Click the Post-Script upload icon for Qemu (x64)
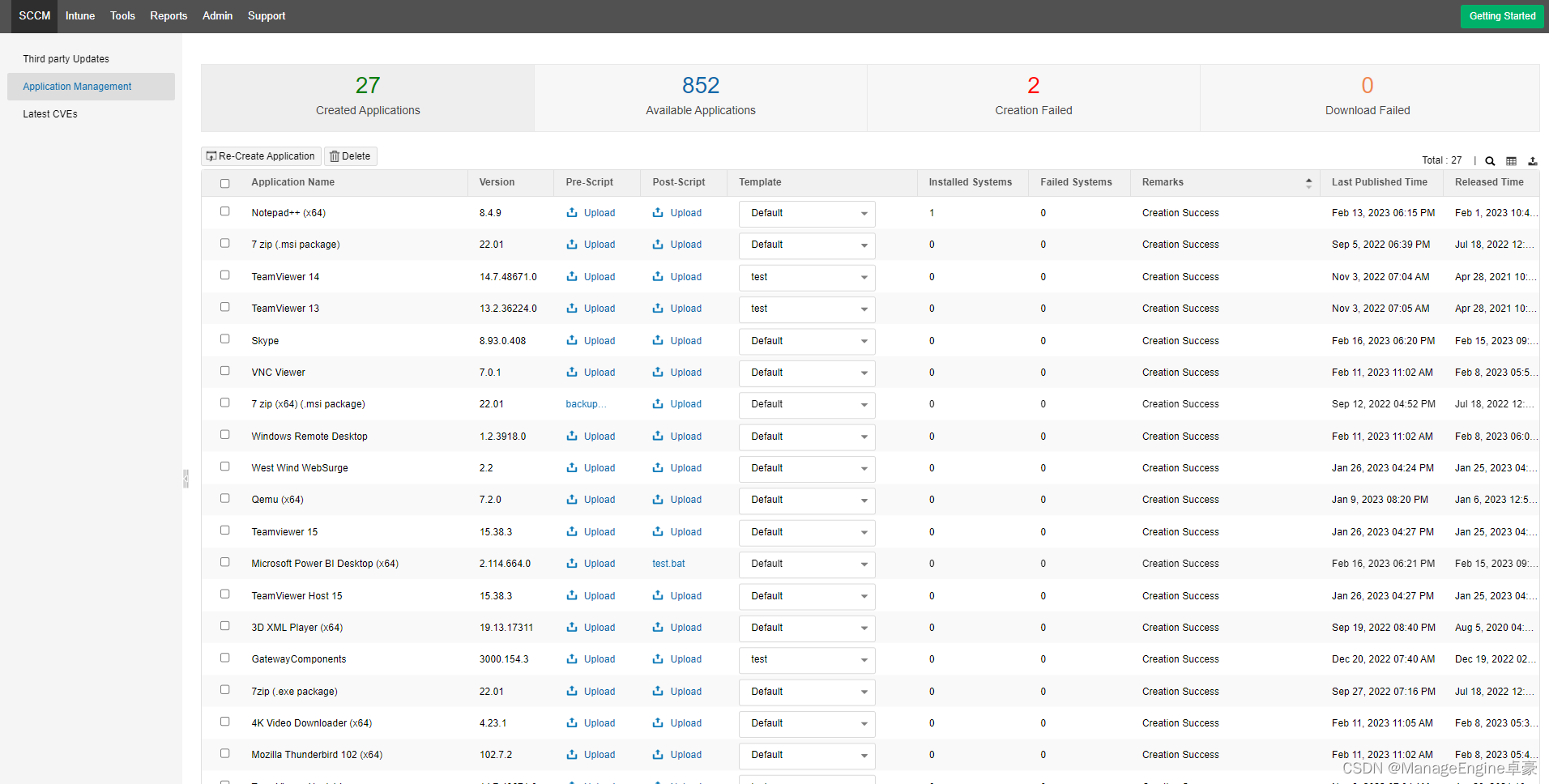This screenshot has width=1549, height=784. (x=658, y=500)
